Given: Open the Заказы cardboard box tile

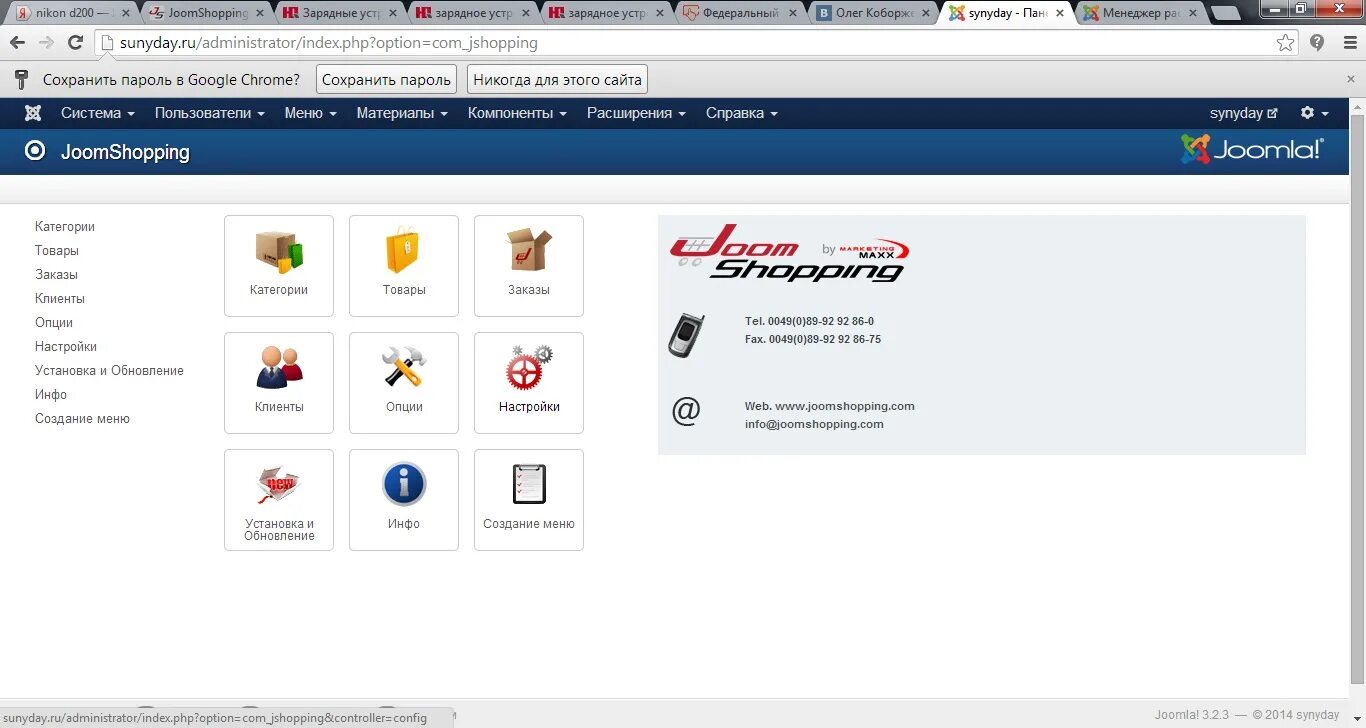Looking at the screenshot, I should tap(529, 266).
